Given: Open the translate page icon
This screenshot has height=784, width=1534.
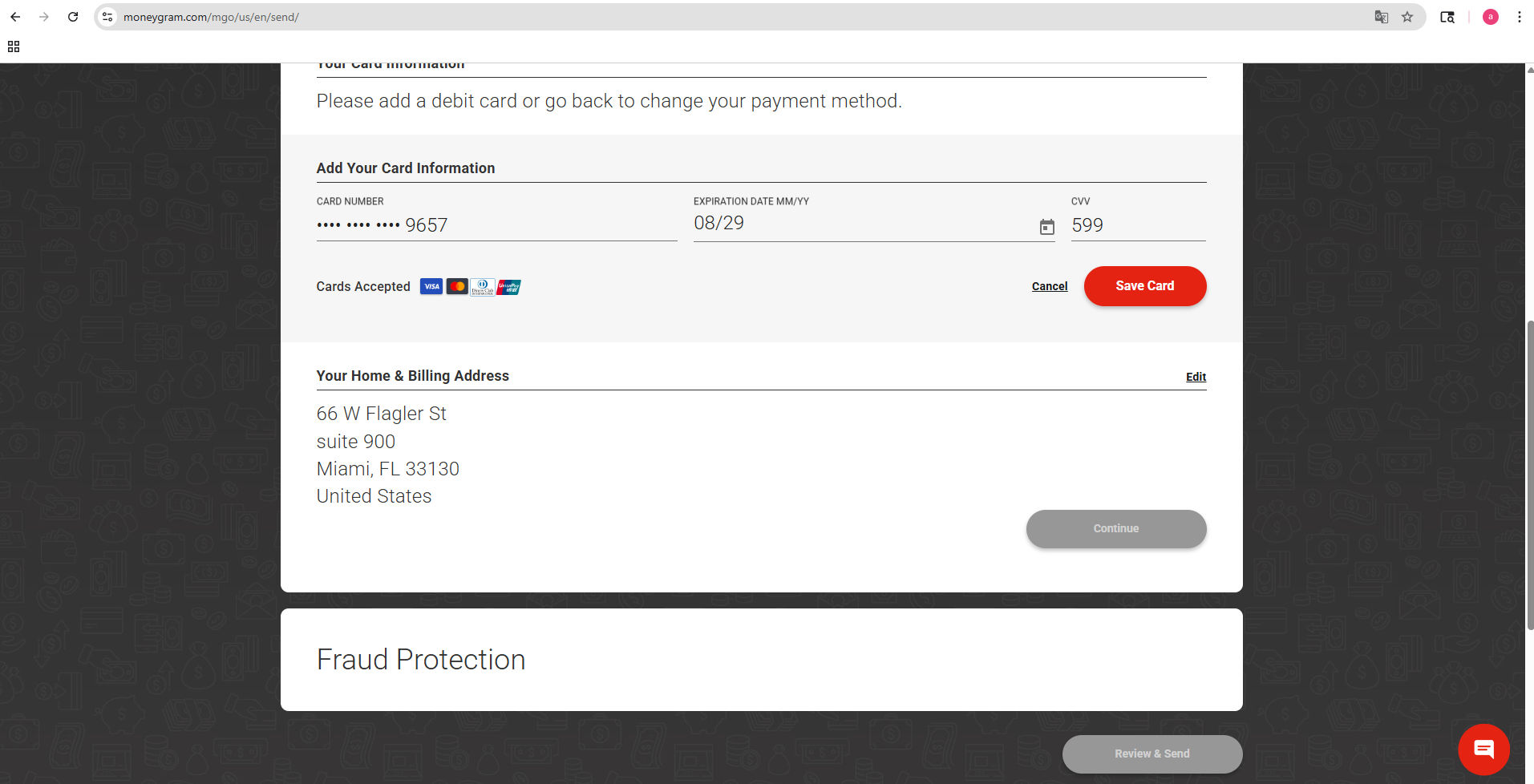Looking at the screenshot, I should pos(1381,17).
